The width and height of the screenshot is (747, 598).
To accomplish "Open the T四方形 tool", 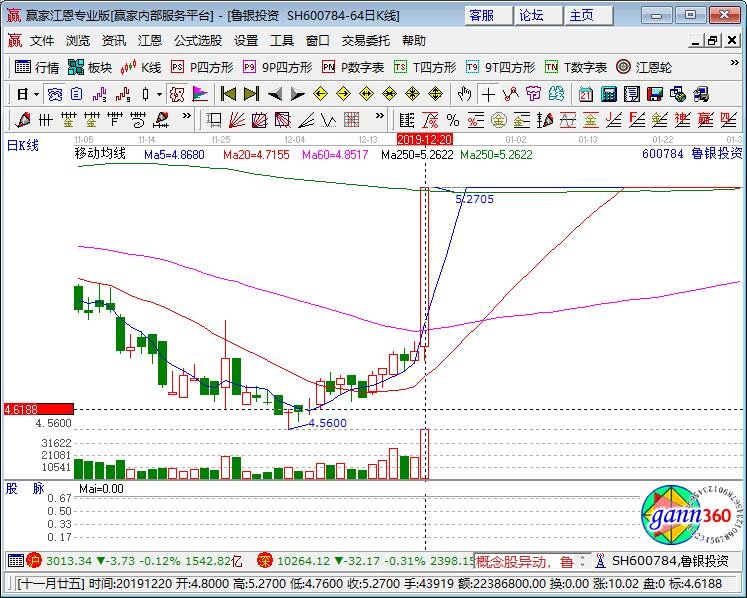I will click(x=425, y=68).
